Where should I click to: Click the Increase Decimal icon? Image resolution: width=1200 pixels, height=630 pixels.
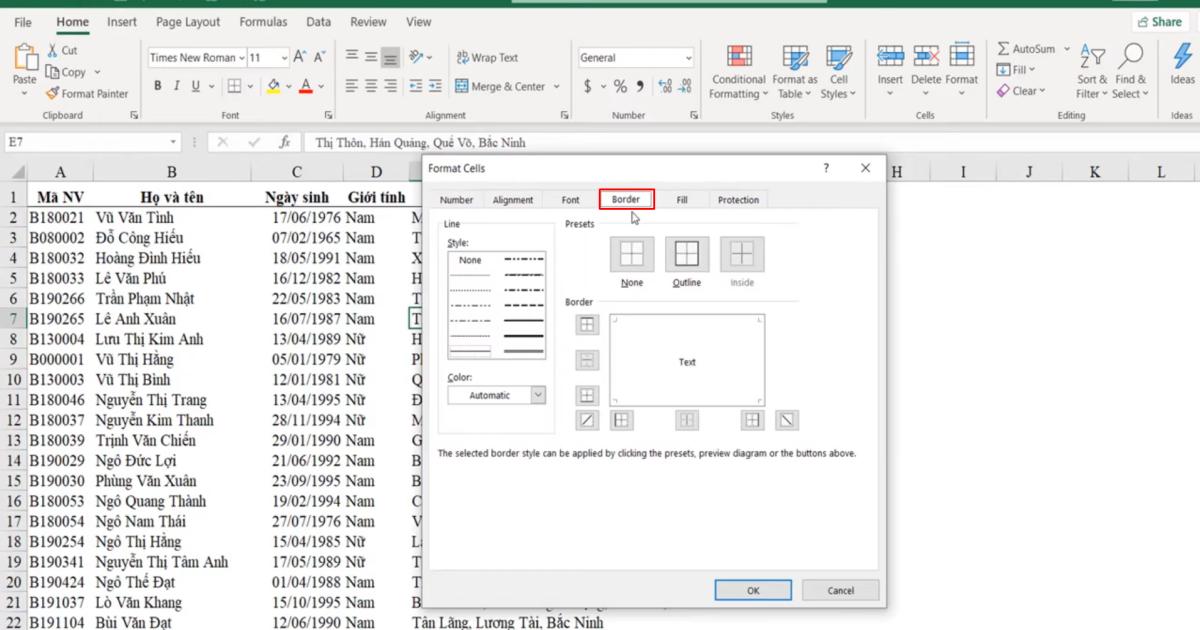[x=666, y=86]
